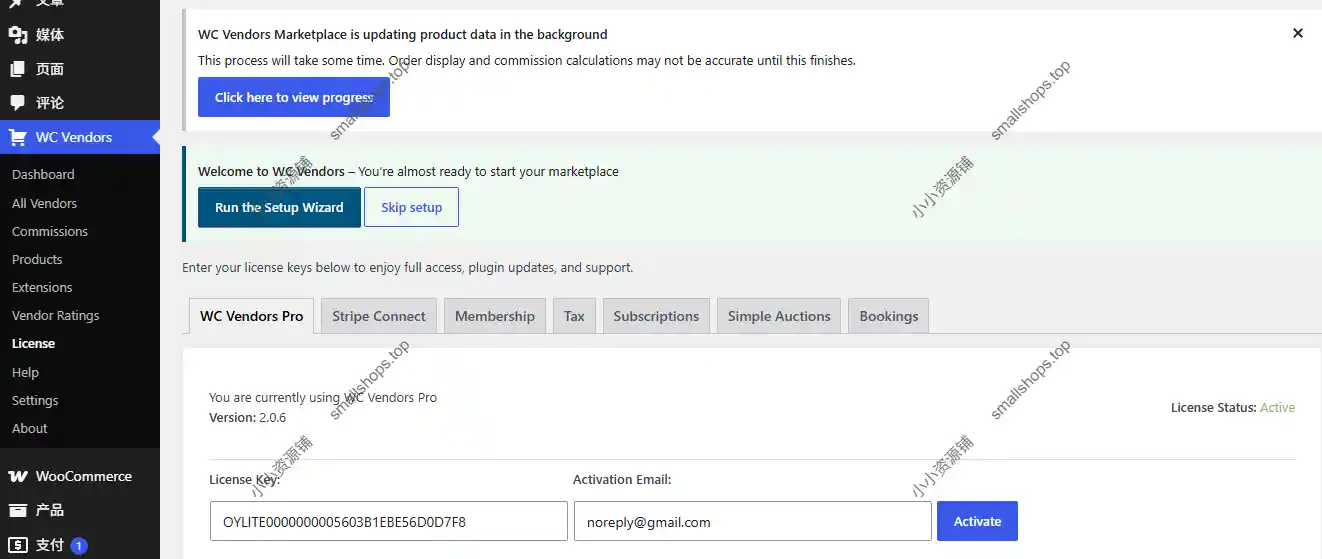Image resolution: width=1322 pixels, height=559 pixels.
Task: Click the 支付 notification badge showing 1
Action: click(79, 546)
